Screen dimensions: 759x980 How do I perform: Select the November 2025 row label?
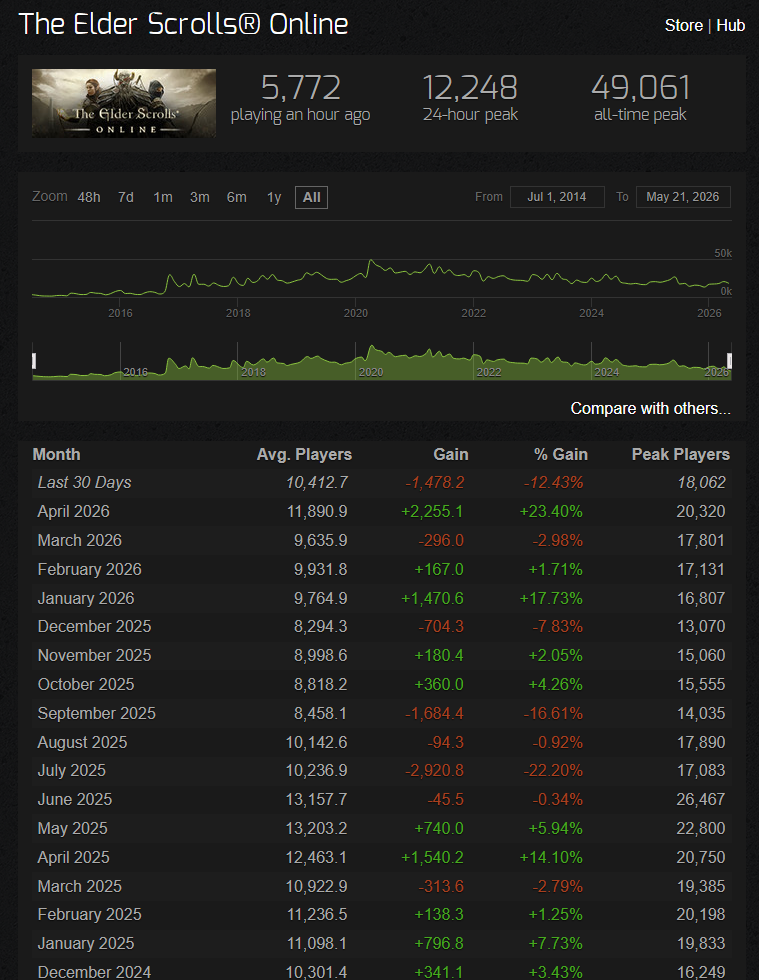[x=94, y=655]
